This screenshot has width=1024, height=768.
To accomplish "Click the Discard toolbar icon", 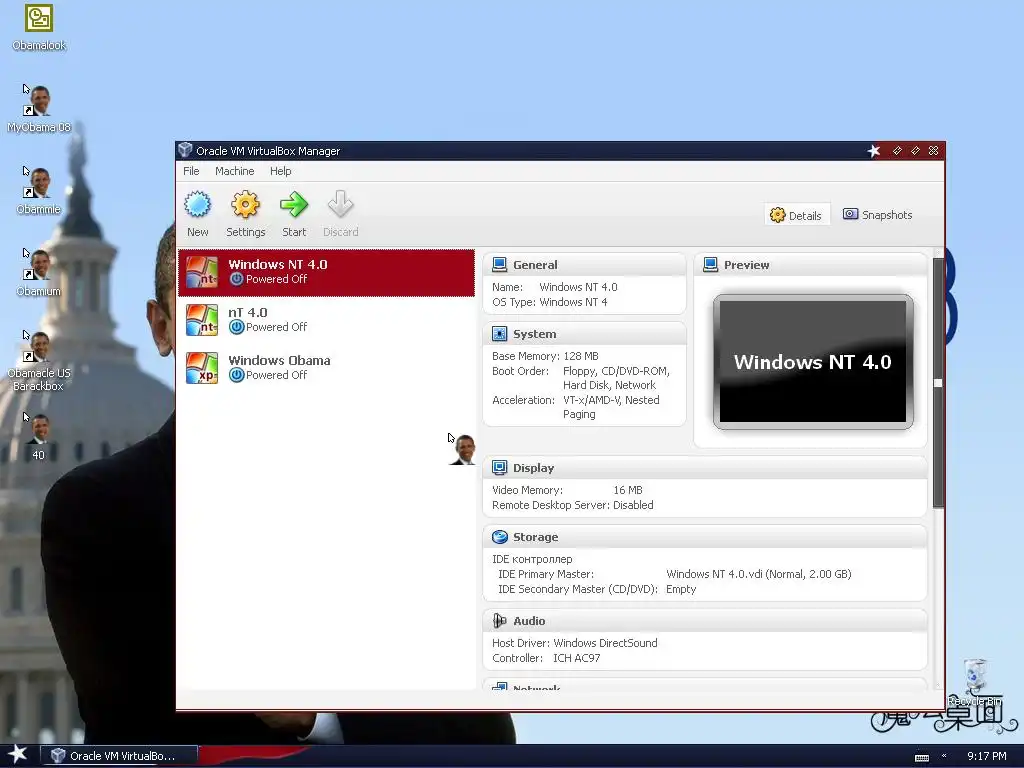I will (340, 205).
